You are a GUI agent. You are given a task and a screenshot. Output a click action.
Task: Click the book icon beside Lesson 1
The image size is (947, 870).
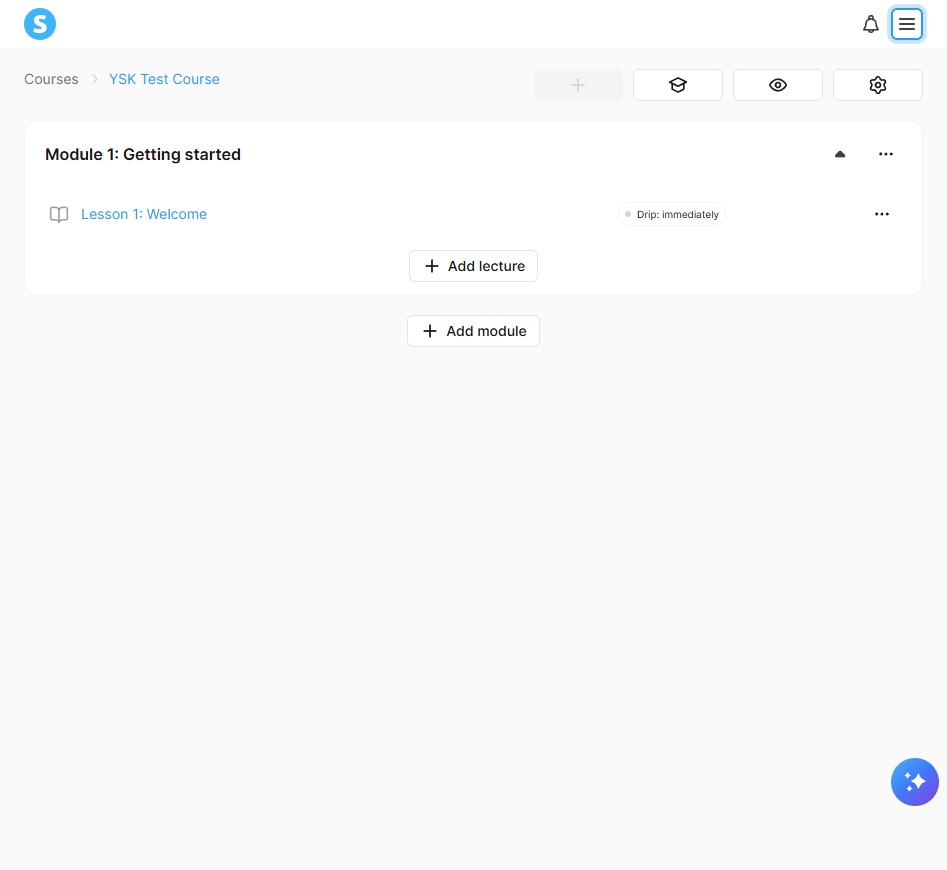59,214
